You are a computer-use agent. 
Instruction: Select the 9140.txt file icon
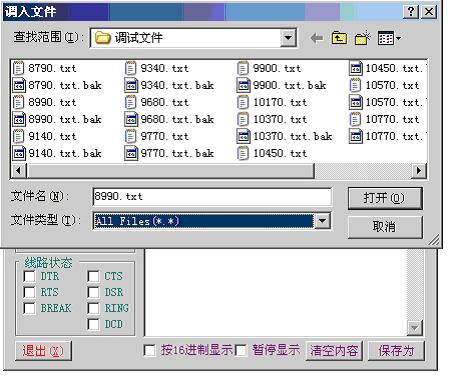pyautogui.click(x=18, y=137)
